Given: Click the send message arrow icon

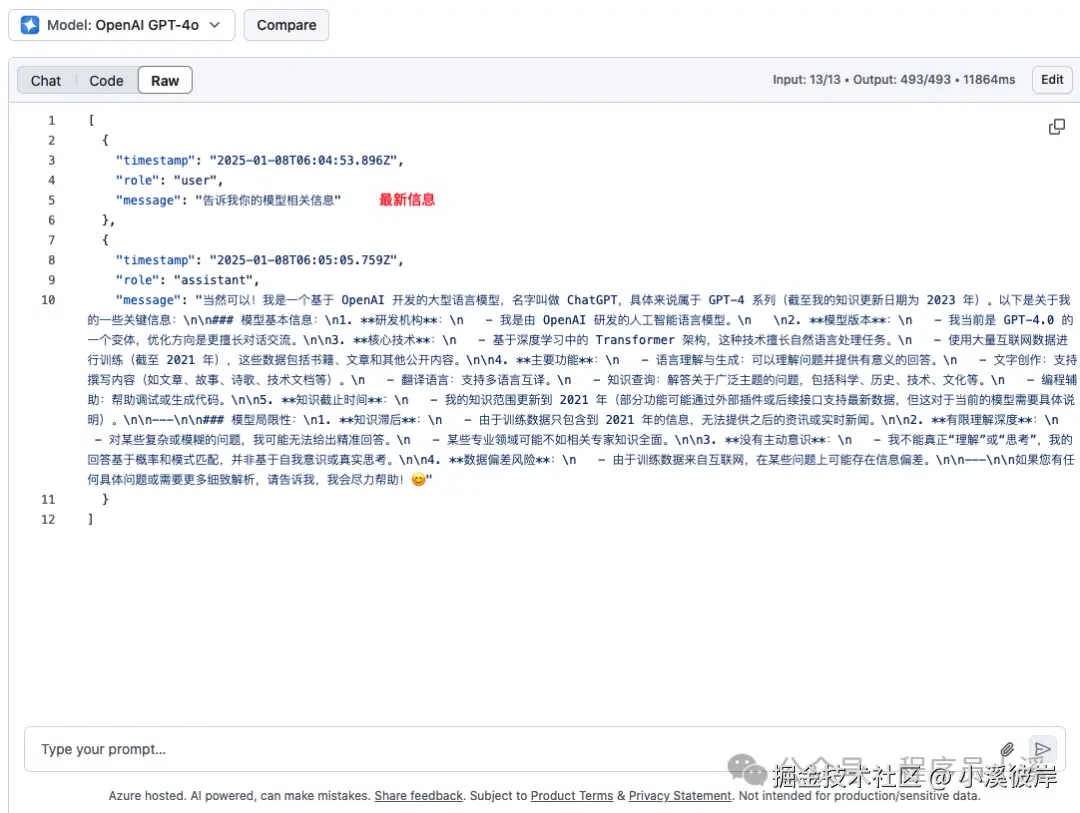Looking at the screenshot, I should [x=1042, y=749].
